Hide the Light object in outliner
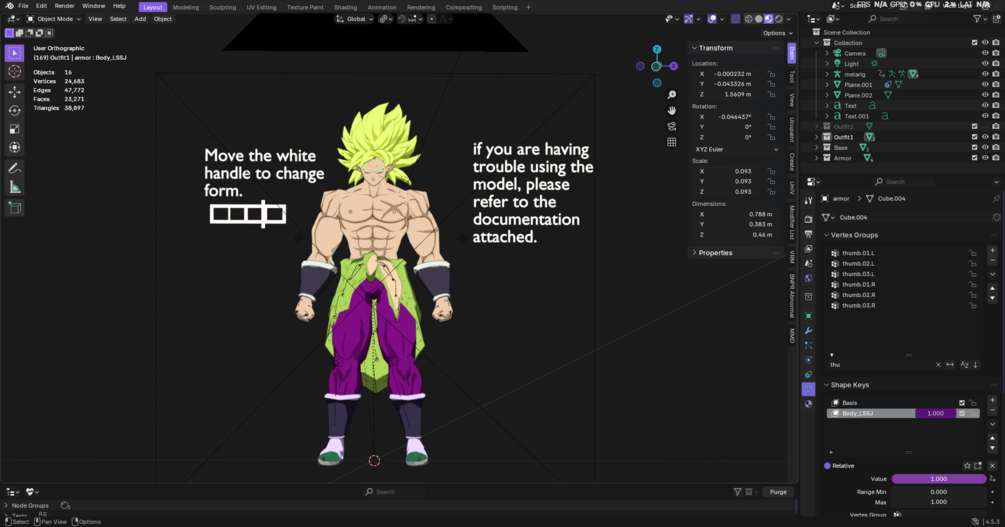The height and width of the screenshot is (527, 1005). [985, 63]
